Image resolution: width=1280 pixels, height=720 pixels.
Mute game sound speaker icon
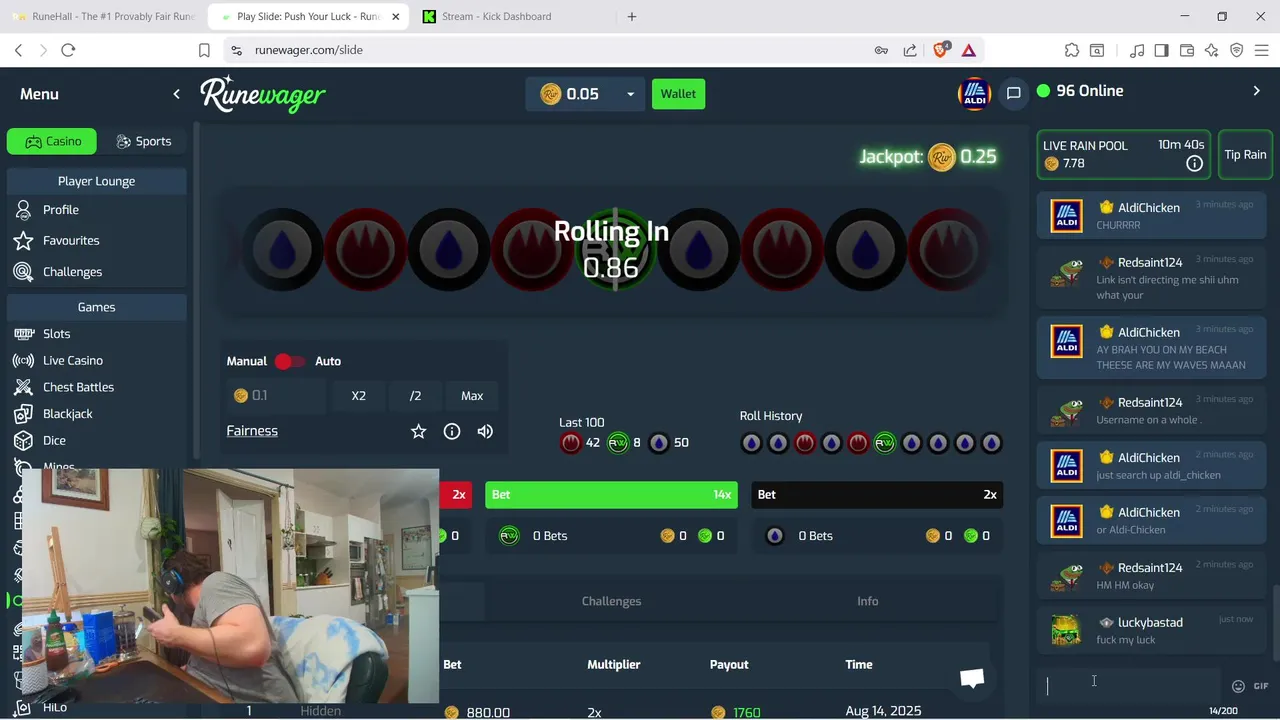tap(485, 431)
